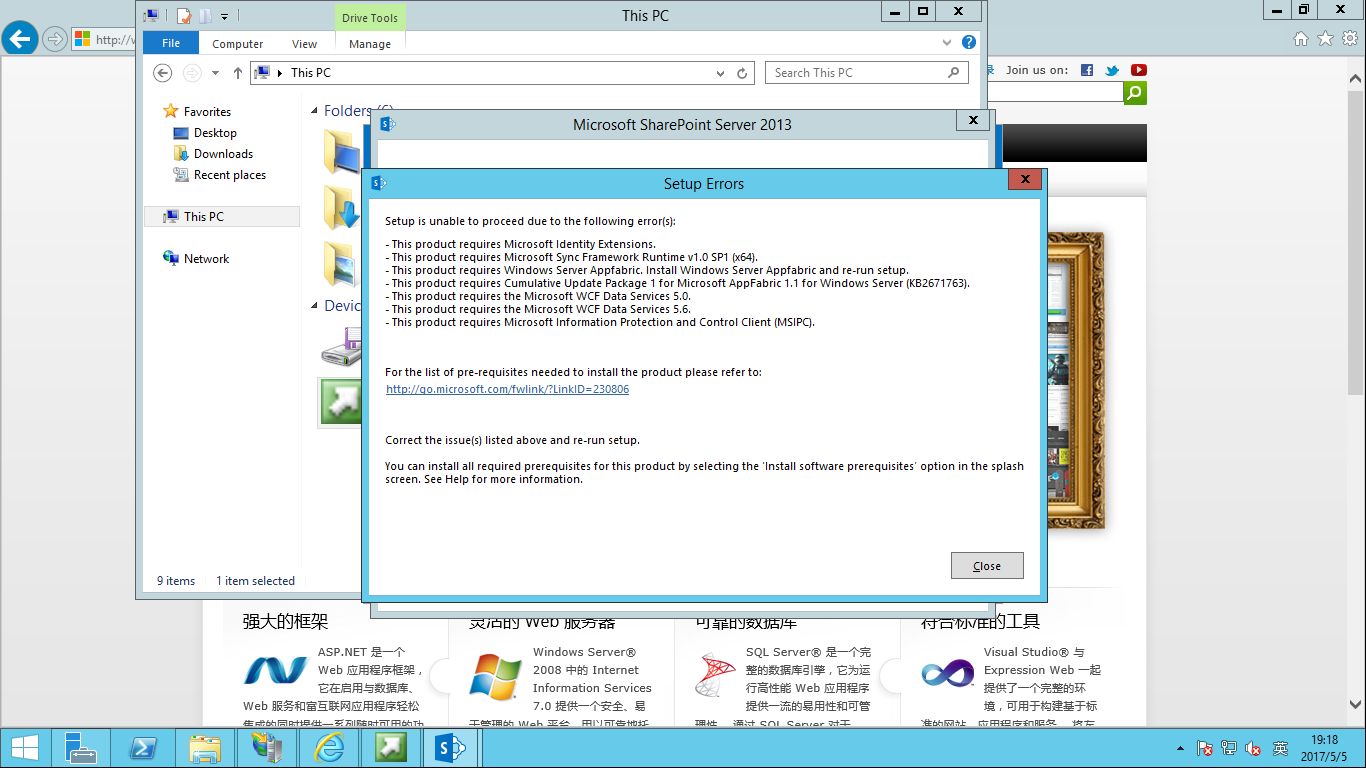
Task: Open the clock showing 19:18 in tray
Action: pos(1324,748)
